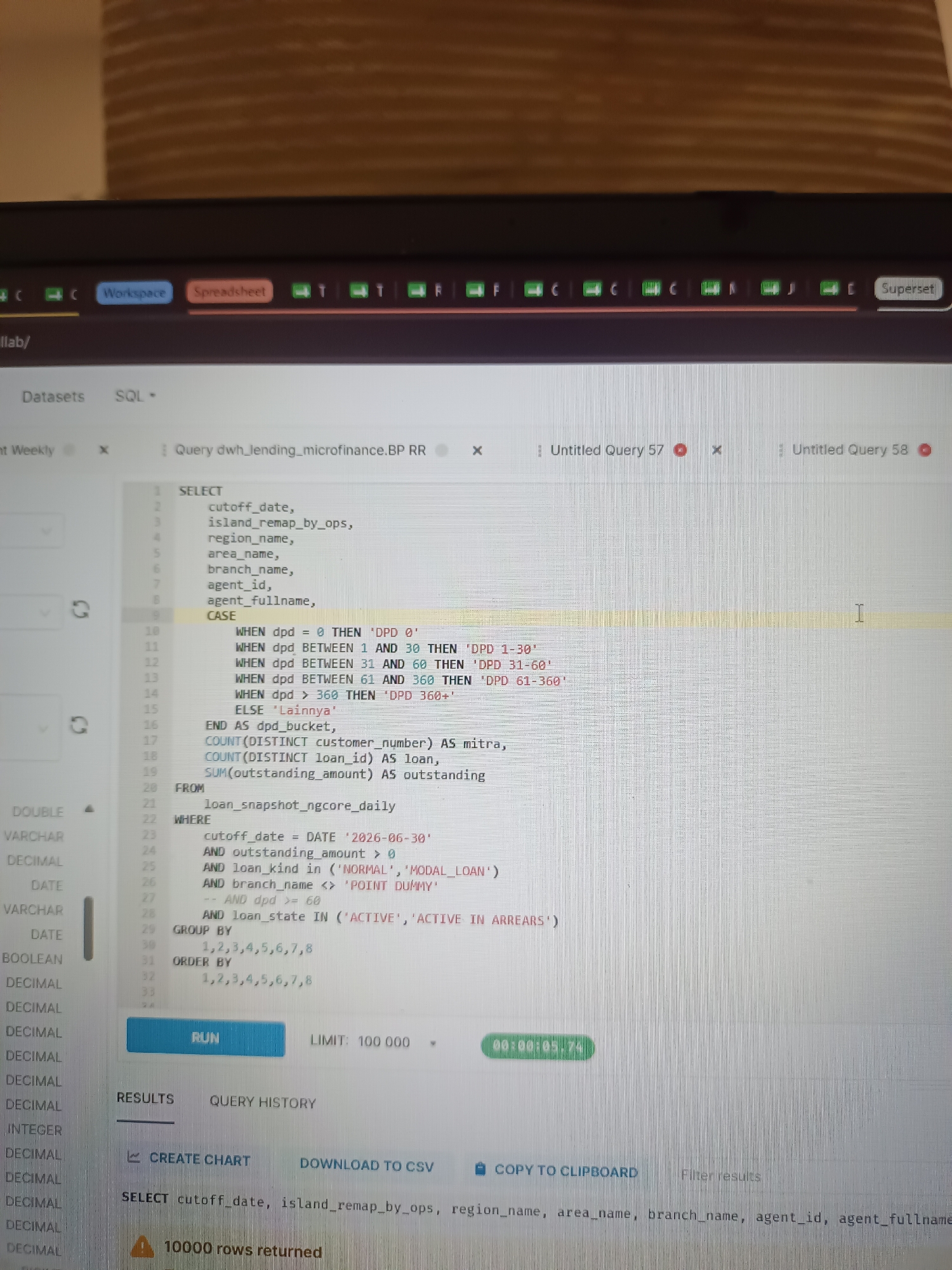Switch to the QUERY HISTORY tab

point(263,1102)
